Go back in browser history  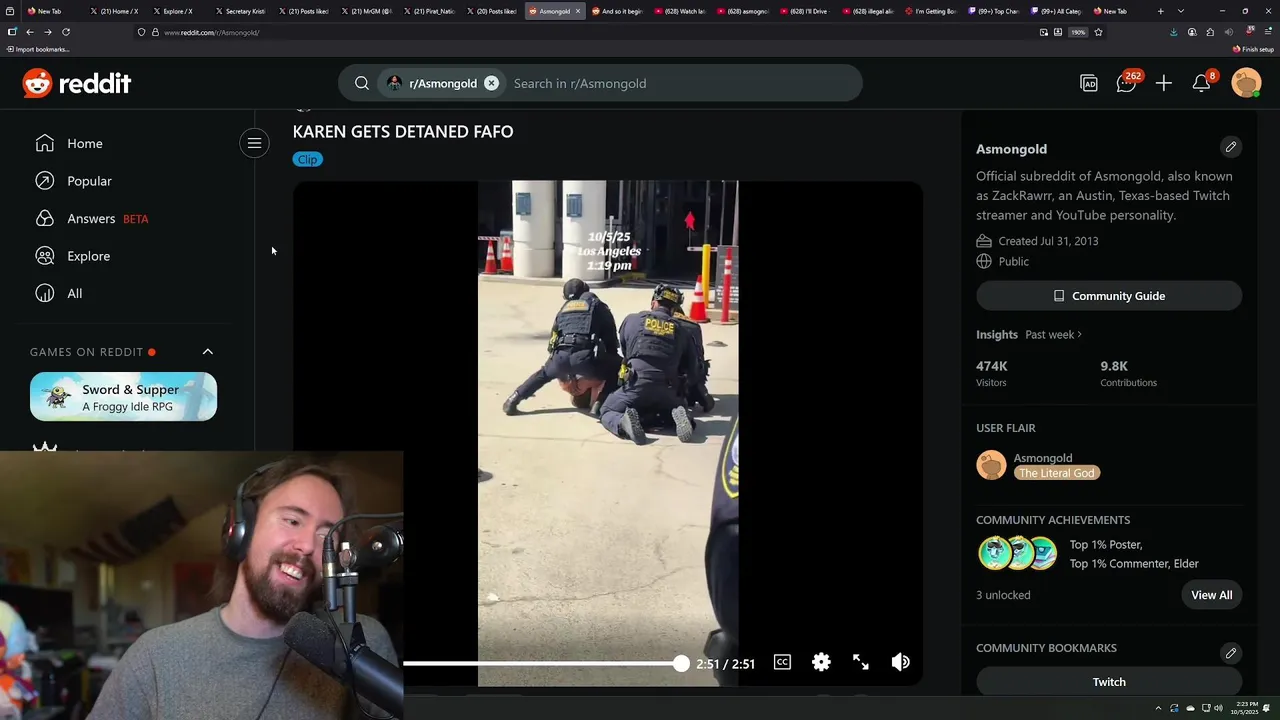[29, 32]
